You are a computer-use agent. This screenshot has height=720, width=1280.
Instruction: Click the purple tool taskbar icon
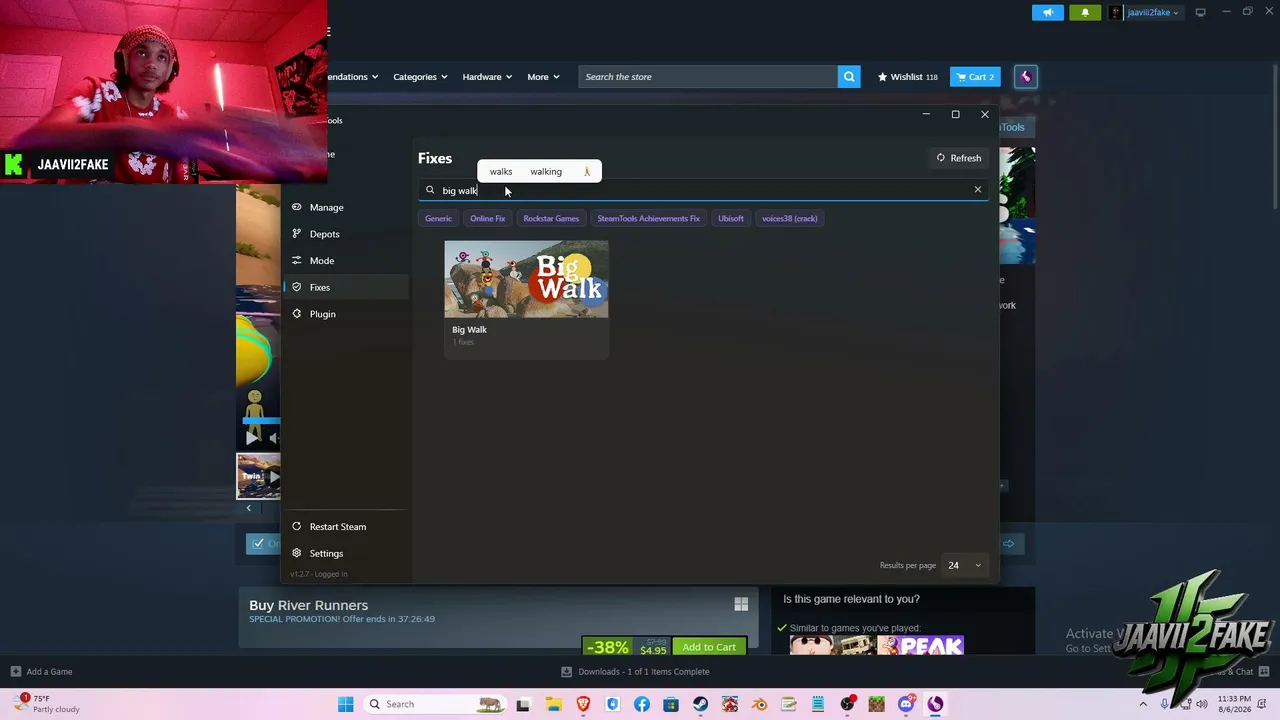[x=935, y=704]
